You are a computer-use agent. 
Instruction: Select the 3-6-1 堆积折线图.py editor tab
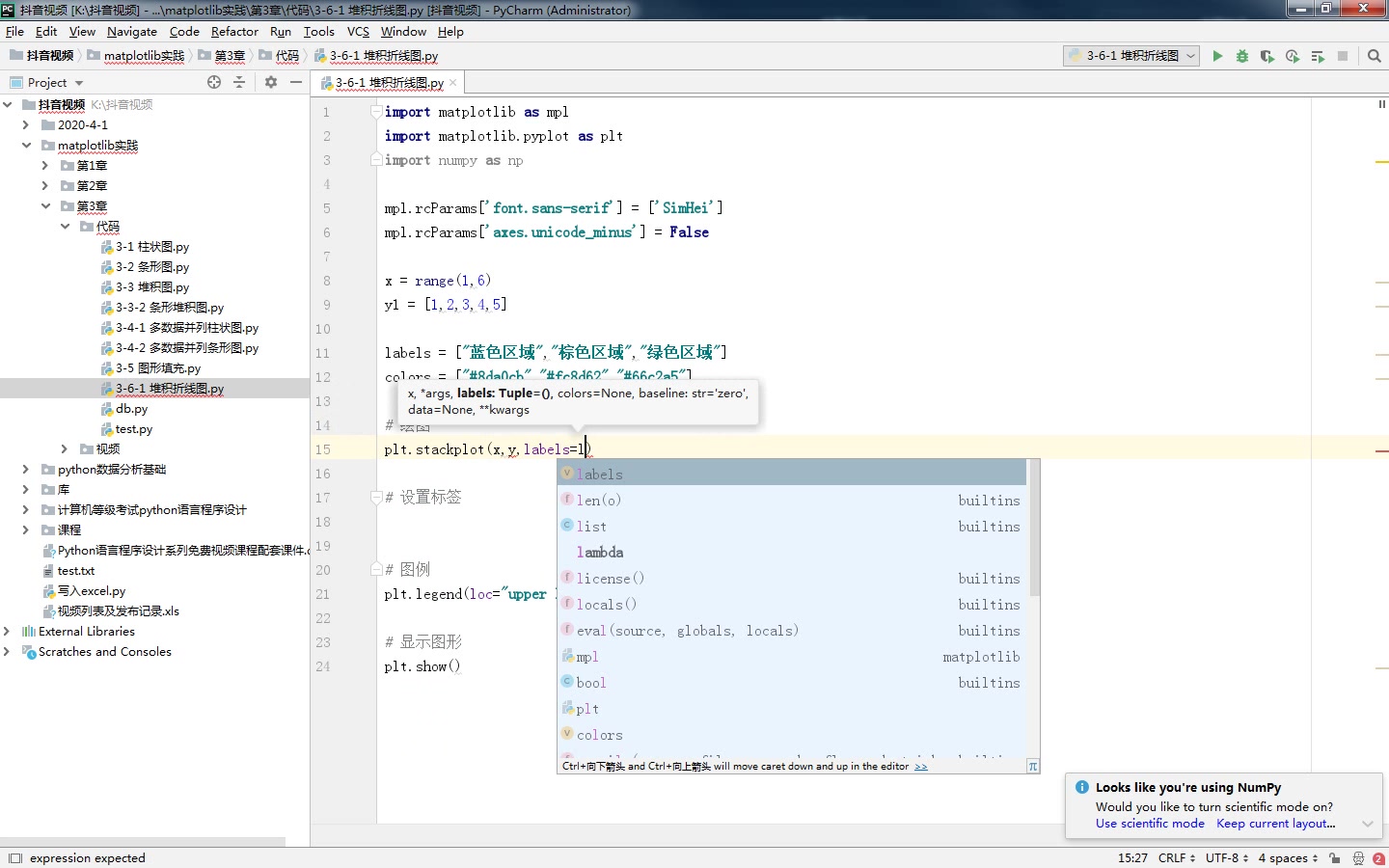389,83
